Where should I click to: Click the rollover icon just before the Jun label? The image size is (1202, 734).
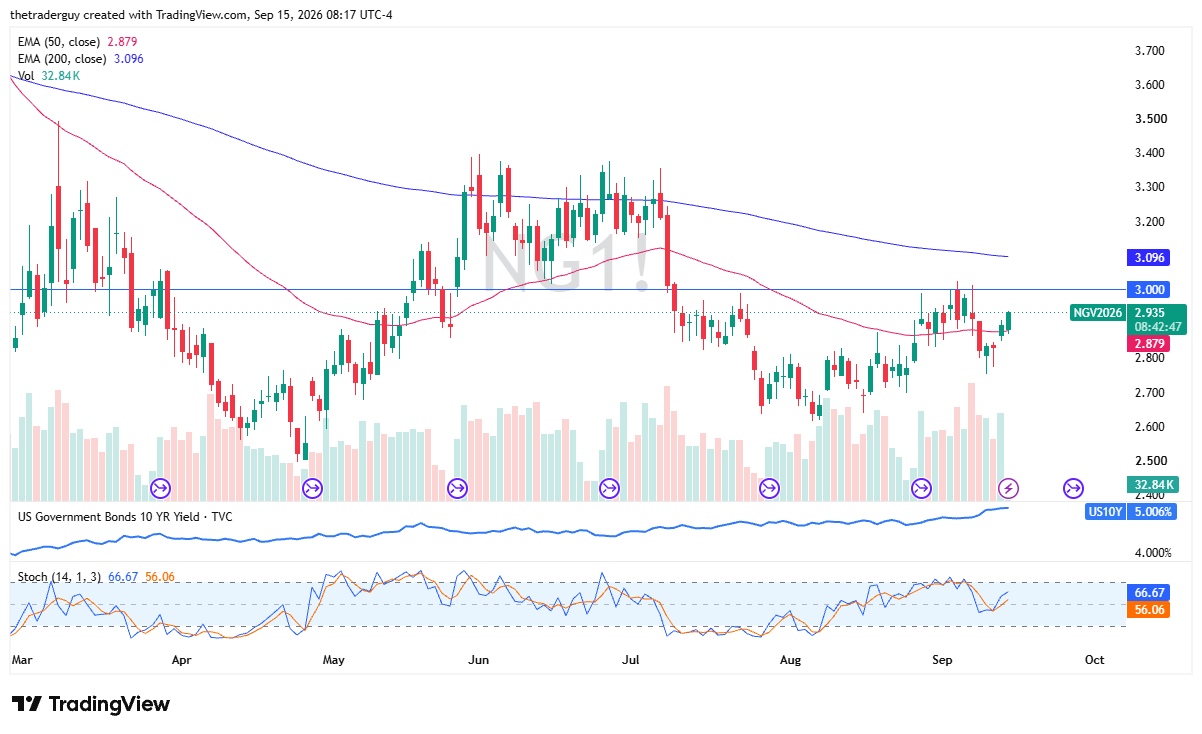coord(457,488)
